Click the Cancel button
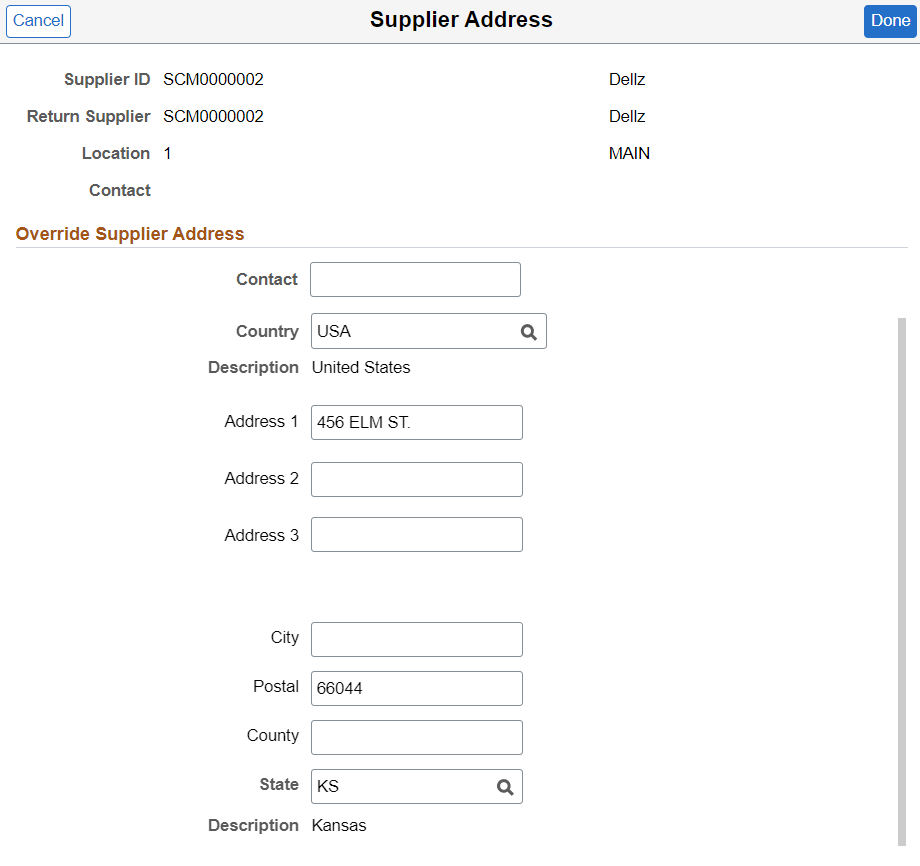This screenshot has width=920, height=866. click(x=38, y=21)
